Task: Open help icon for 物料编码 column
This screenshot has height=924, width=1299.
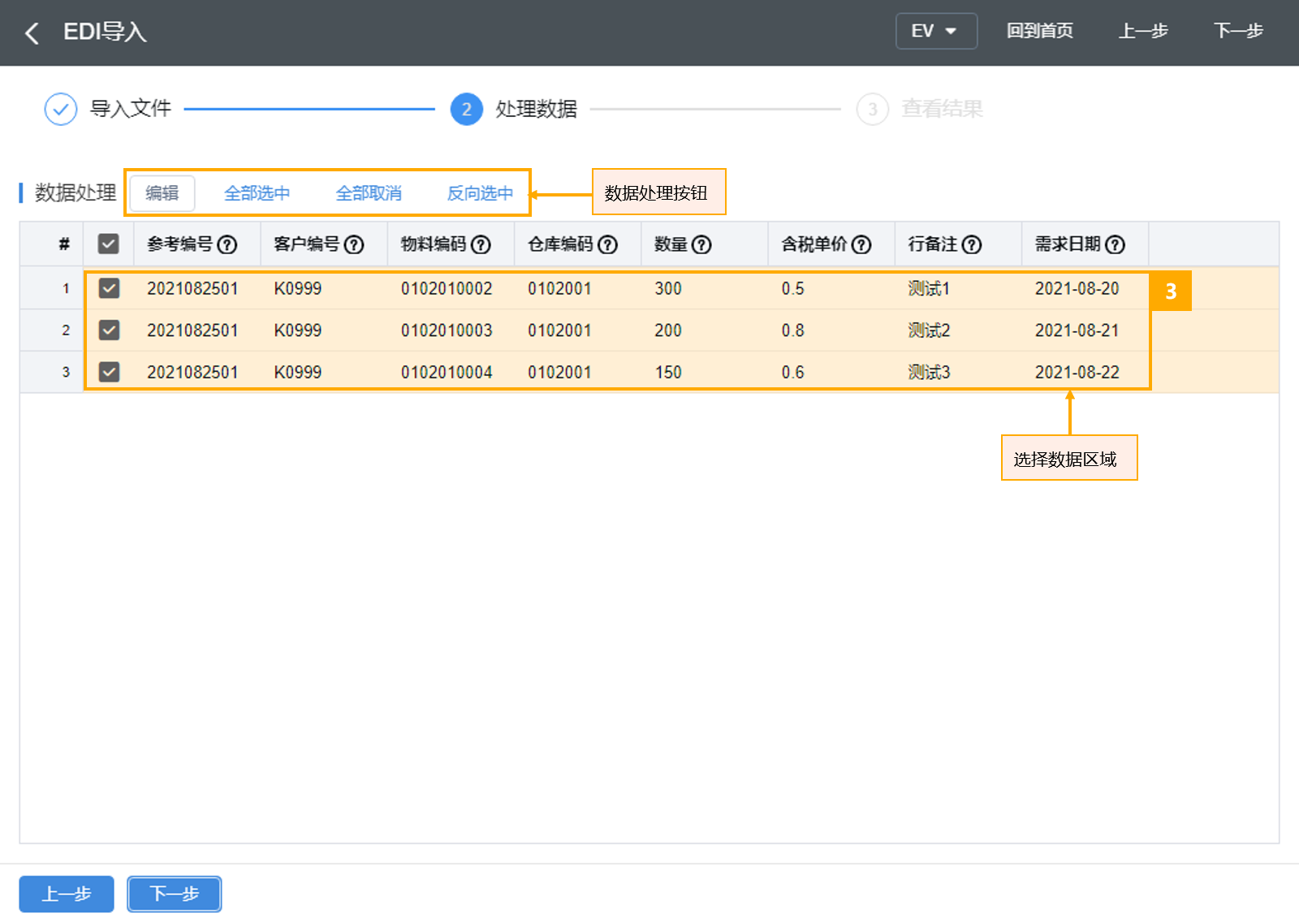Action: (481, 244)
